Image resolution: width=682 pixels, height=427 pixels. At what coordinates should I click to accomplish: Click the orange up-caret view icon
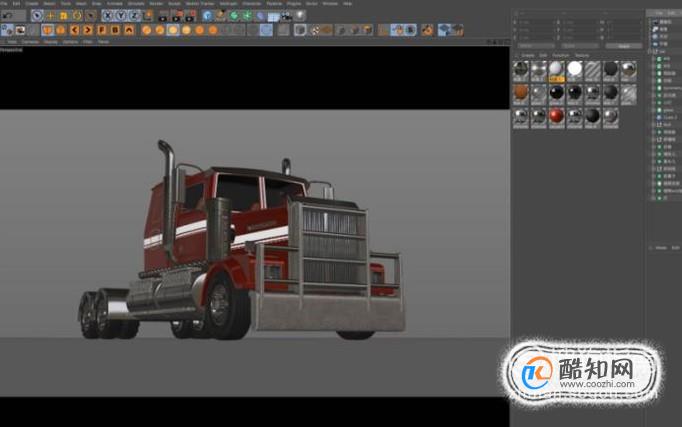[x=129, y=30]
